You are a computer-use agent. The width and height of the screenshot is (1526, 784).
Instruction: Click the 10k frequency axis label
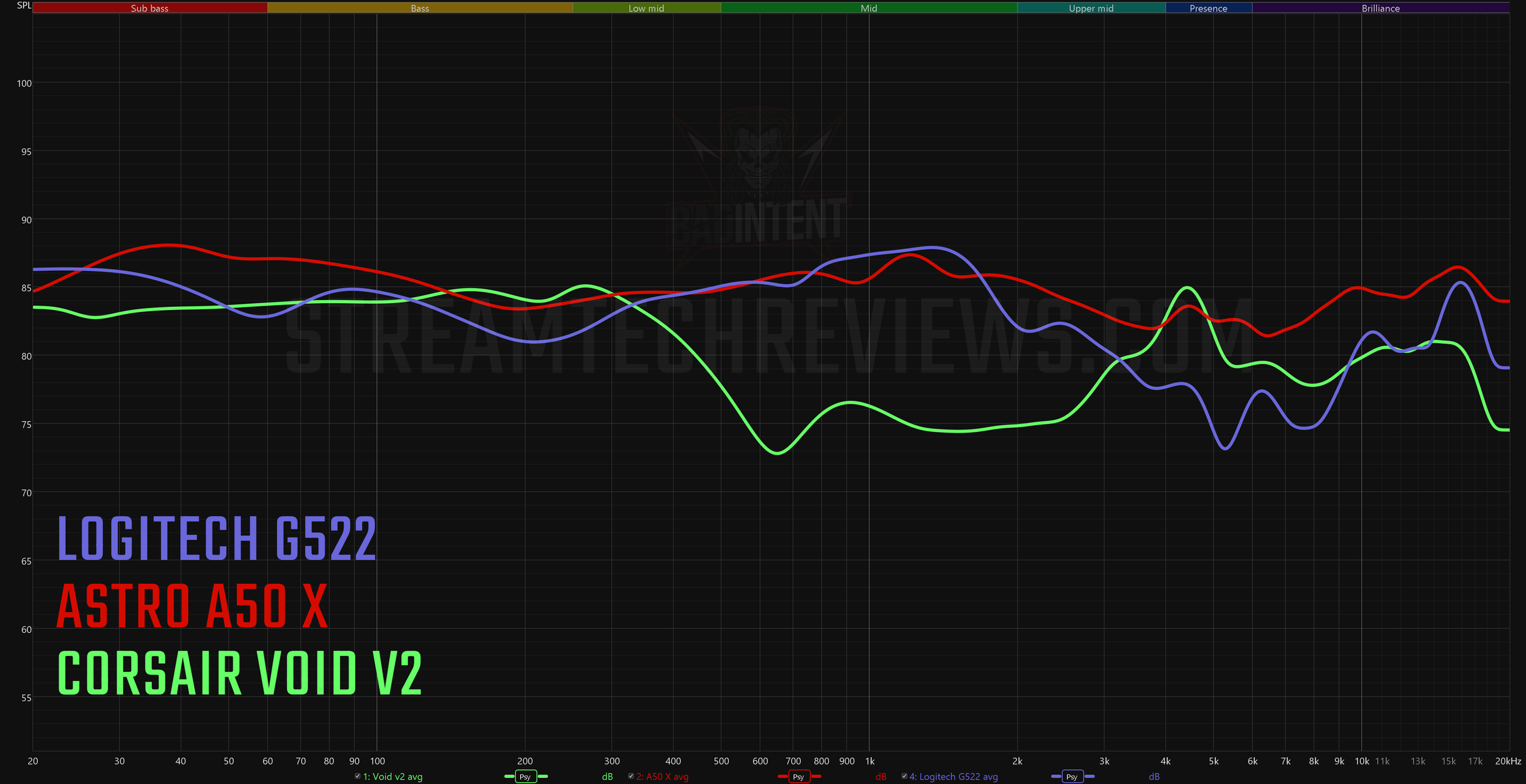tap(1362, 761)
